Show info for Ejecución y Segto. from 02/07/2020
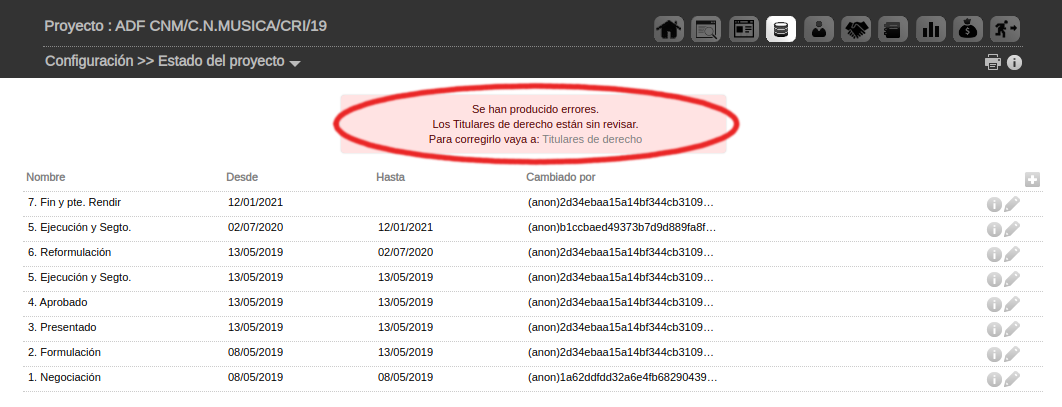Viewport: 1062px width, 407px height. [994, 230]
